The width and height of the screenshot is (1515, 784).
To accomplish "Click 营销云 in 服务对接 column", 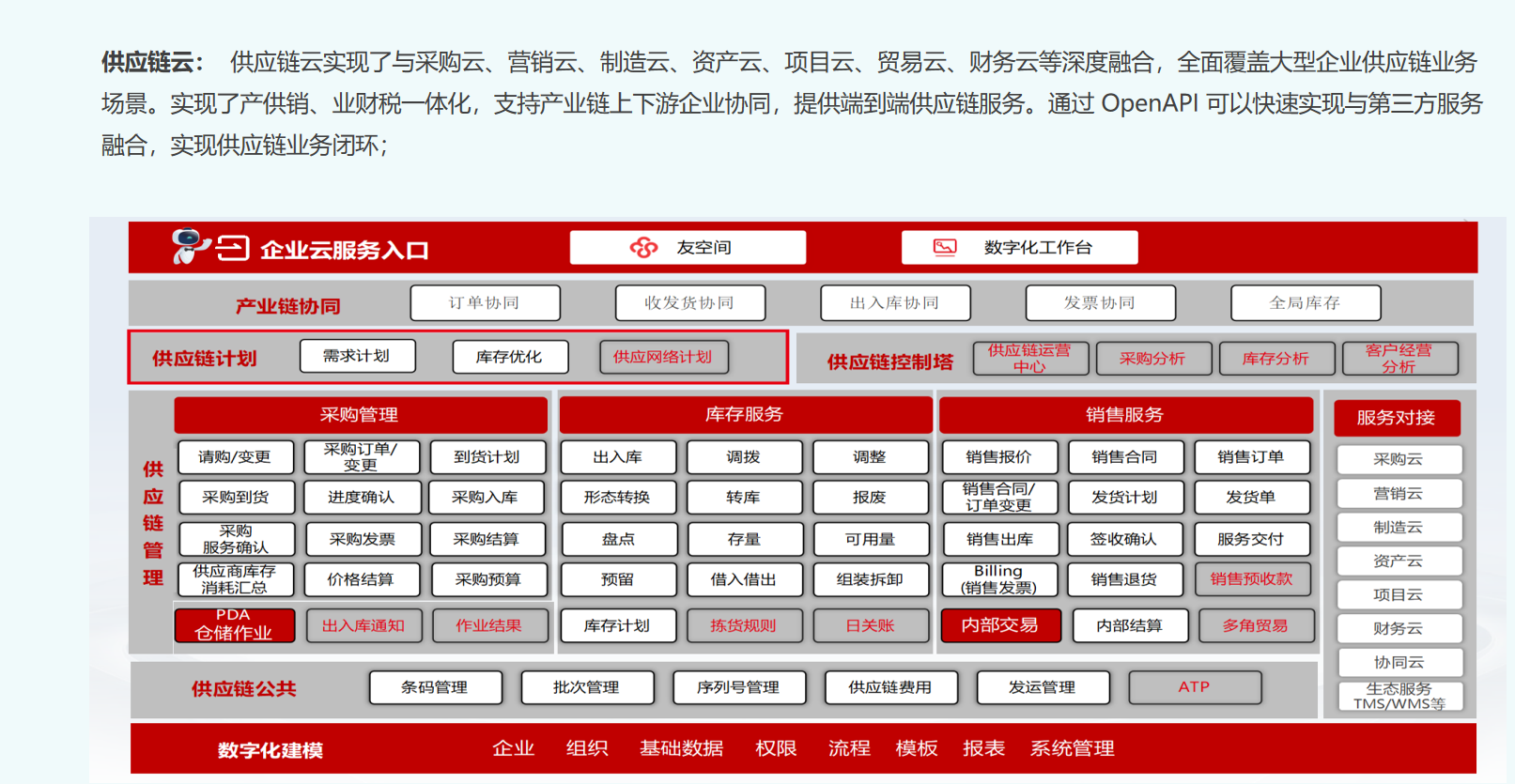I will pyautogui.click(x=1399, y=494).
